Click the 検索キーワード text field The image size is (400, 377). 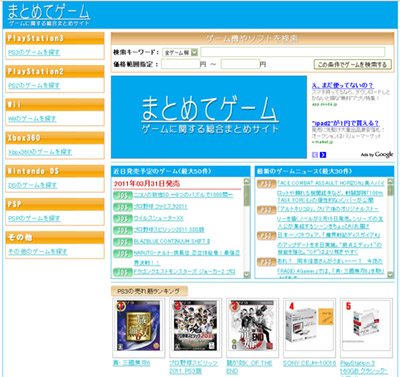(x=293, y=52)
